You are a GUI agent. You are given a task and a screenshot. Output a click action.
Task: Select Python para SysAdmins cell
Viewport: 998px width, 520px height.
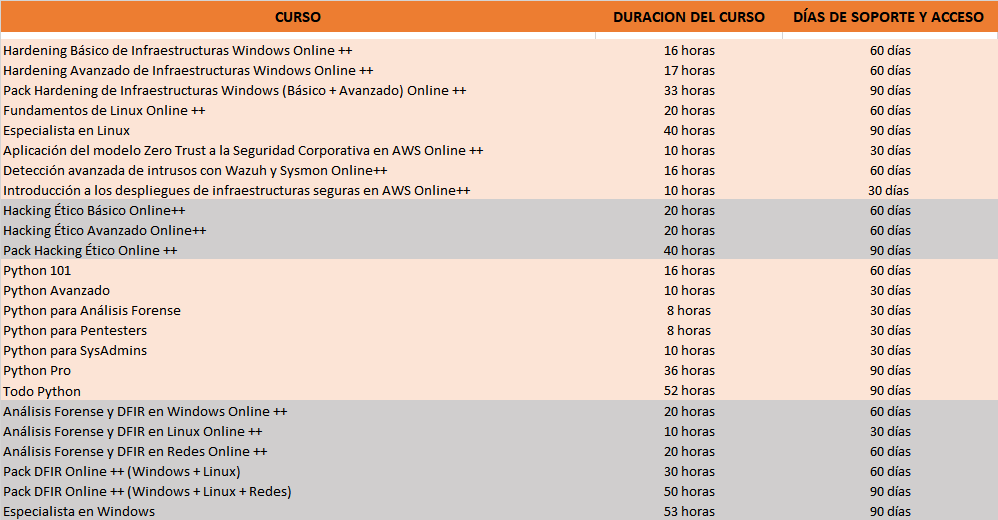click(x=74, y=351)
